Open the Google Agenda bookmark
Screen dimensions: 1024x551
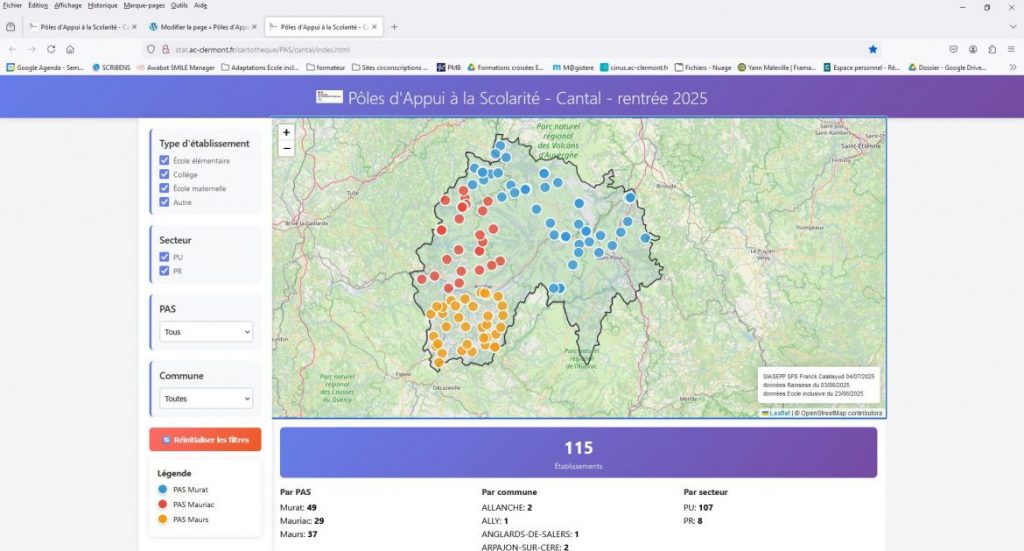pyautogui.click(x=45, y=68)
